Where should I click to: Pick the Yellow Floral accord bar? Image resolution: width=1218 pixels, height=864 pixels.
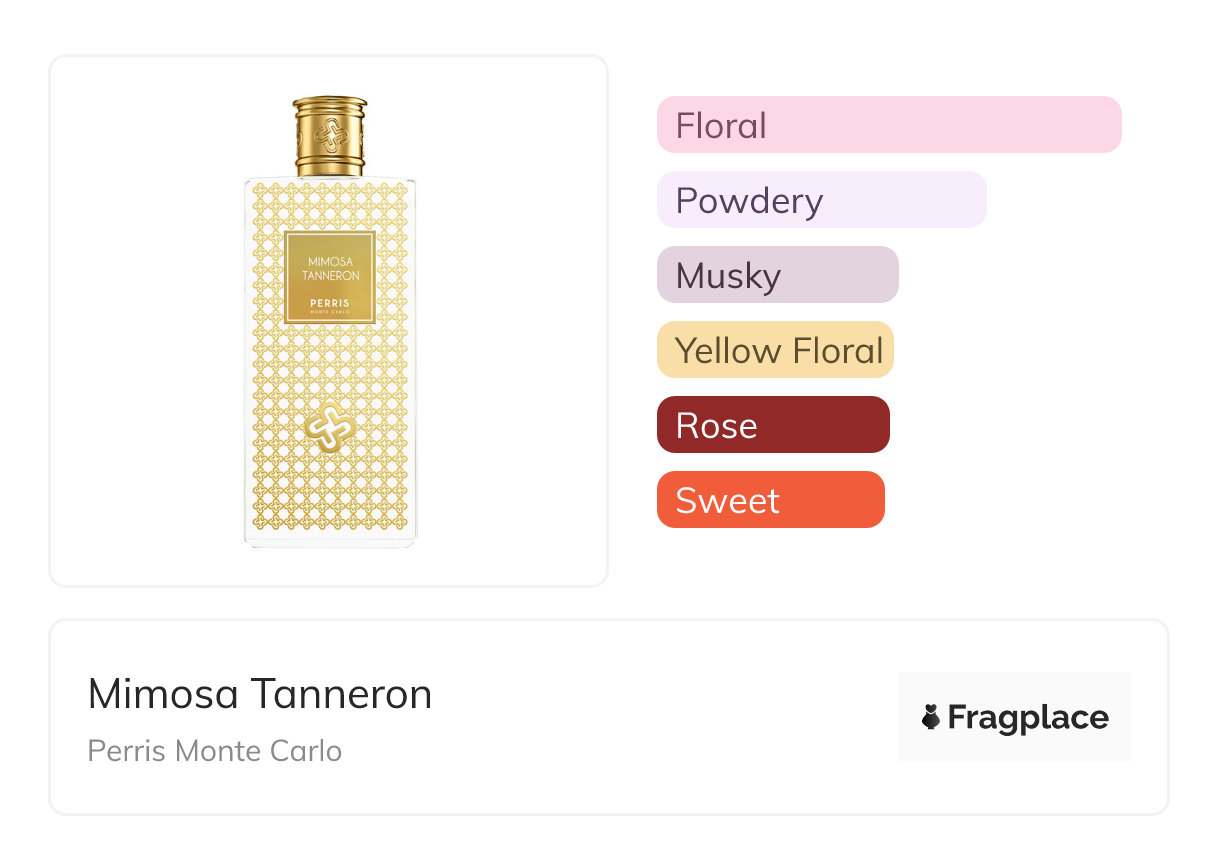(774, 350)
